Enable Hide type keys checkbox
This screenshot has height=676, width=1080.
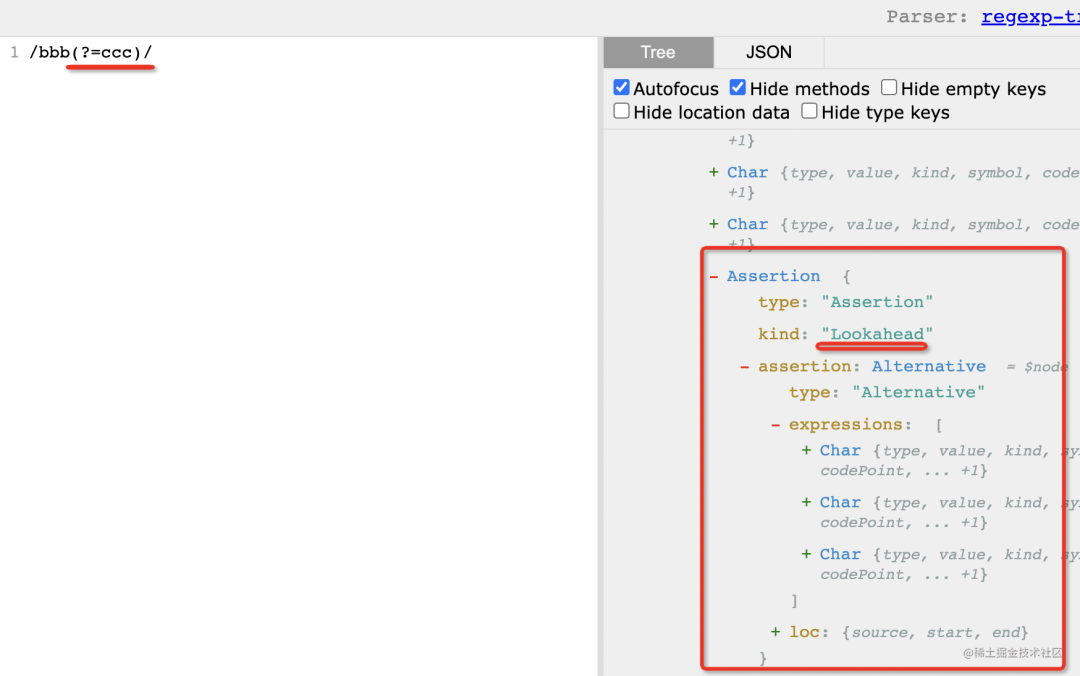click(x=809, y=111)
